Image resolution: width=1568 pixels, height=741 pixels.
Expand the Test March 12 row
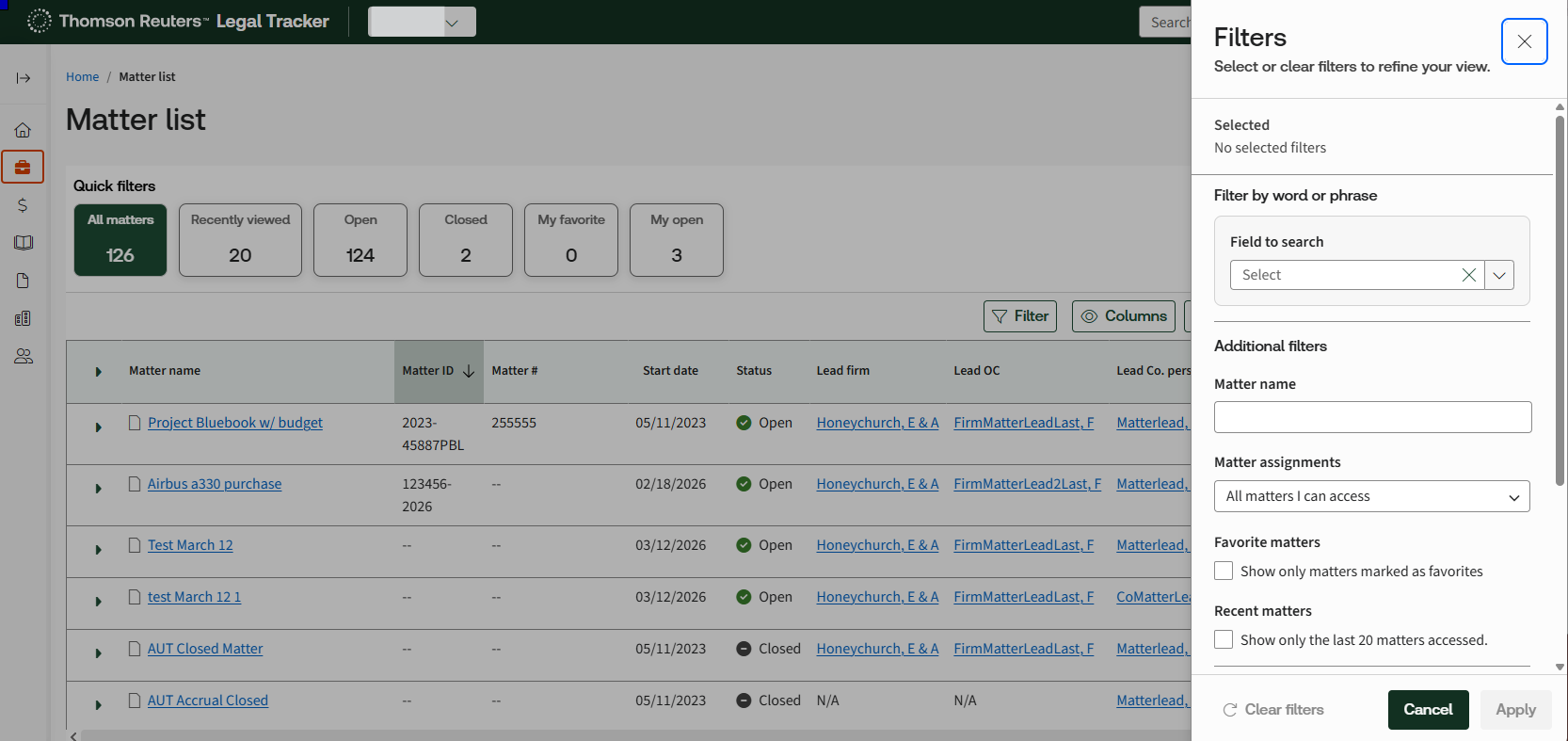(x=98, y=550)
